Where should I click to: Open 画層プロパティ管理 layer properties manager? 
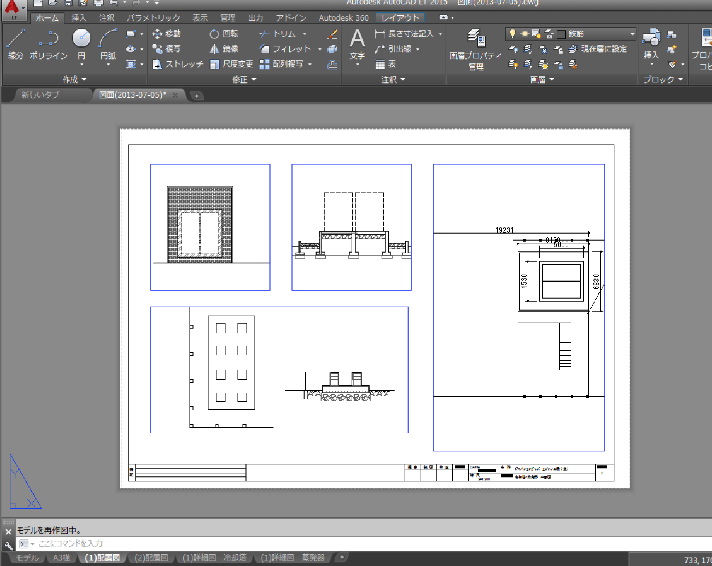475,49
